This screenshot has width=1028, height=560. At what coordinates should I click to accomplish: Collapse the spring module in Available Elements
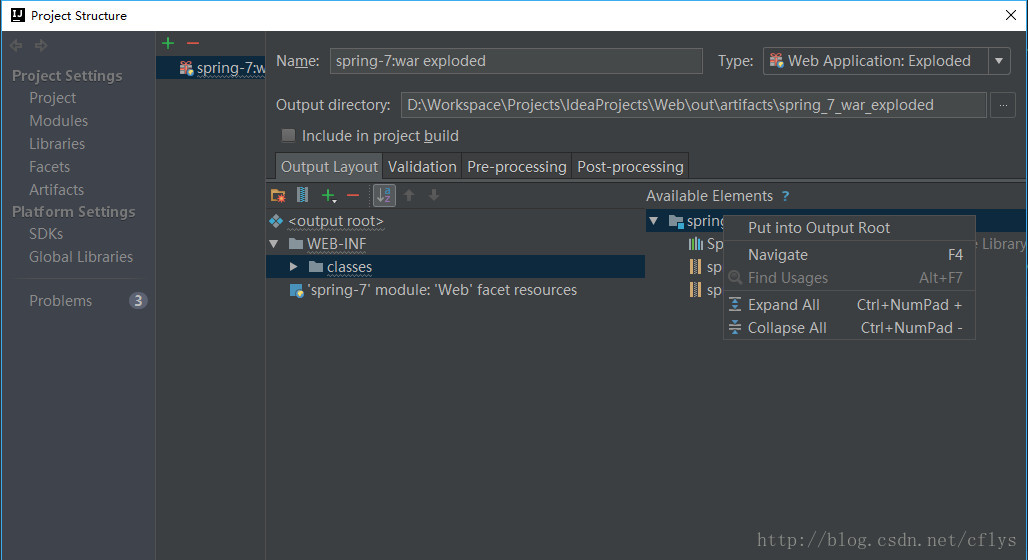[654, 221]
